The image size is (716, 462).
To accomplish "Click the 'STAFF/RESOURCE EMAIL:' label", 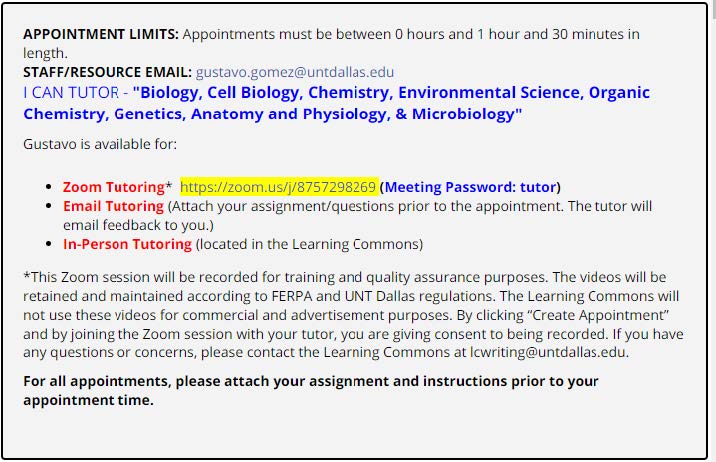I will (x=107, y=72).
